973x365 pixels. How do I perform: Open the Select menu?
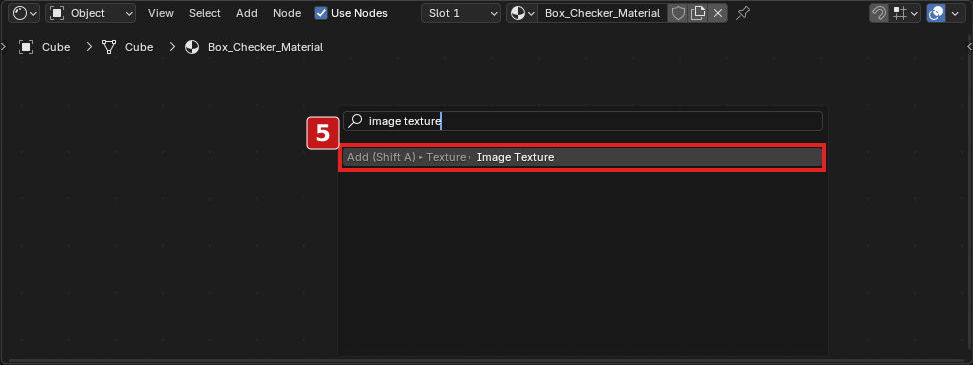pos(205,13)
